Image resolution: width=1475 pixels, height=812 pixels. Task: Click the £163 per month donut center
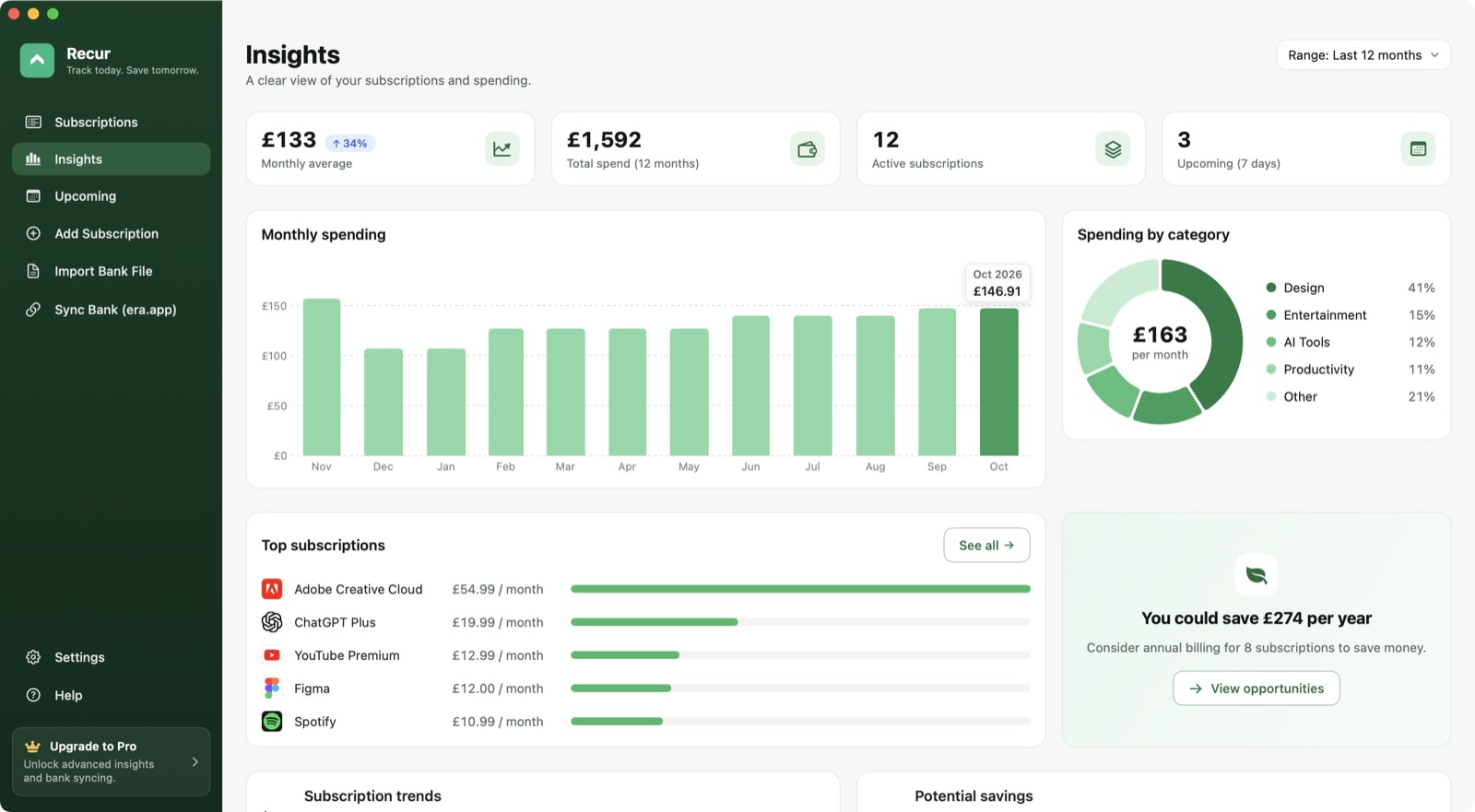tap(1160, 342)
